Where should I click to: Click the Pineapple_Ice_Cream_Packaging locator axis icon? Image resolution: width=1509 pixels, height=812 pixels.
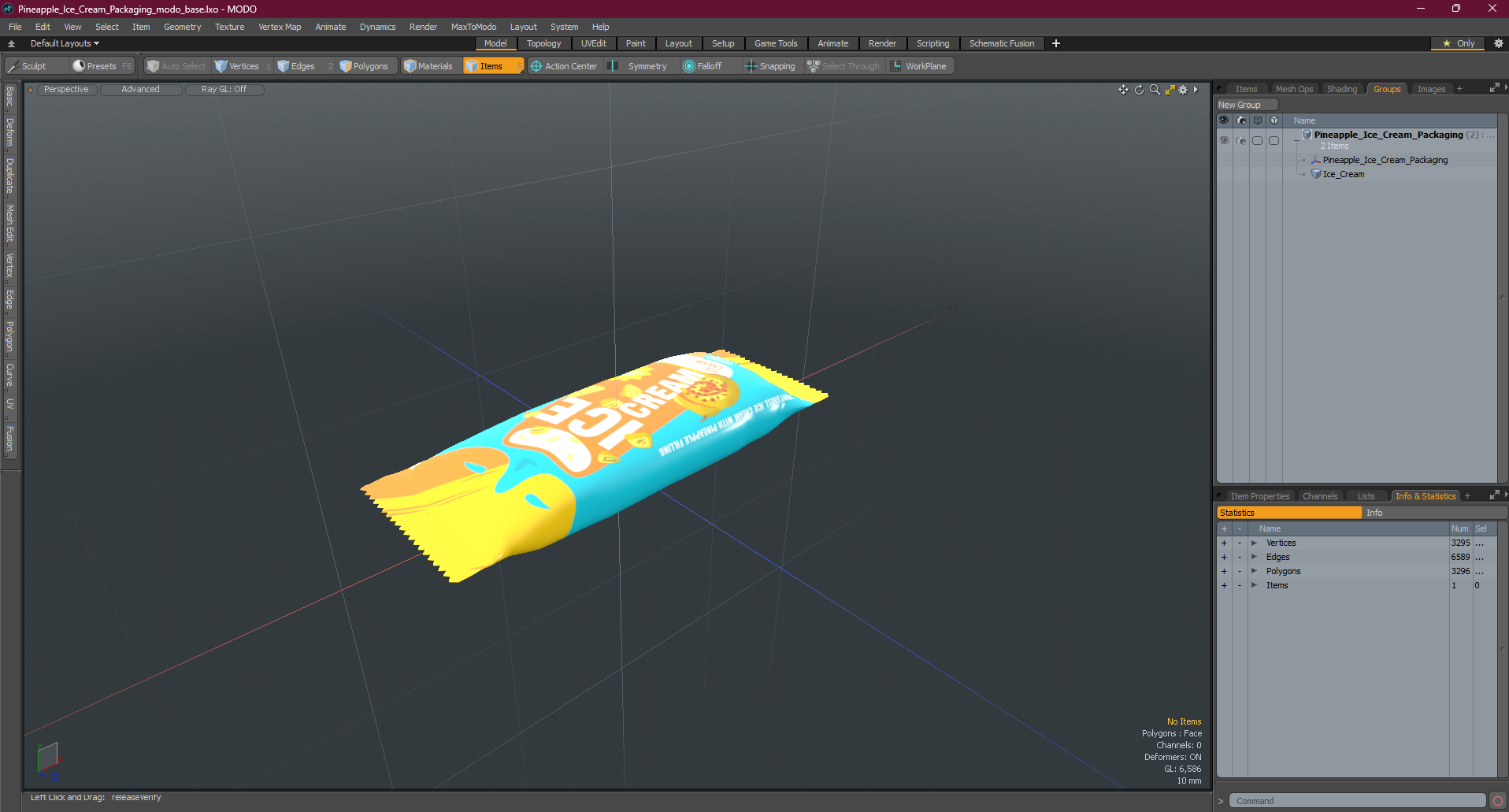[x=1316, y=160]
